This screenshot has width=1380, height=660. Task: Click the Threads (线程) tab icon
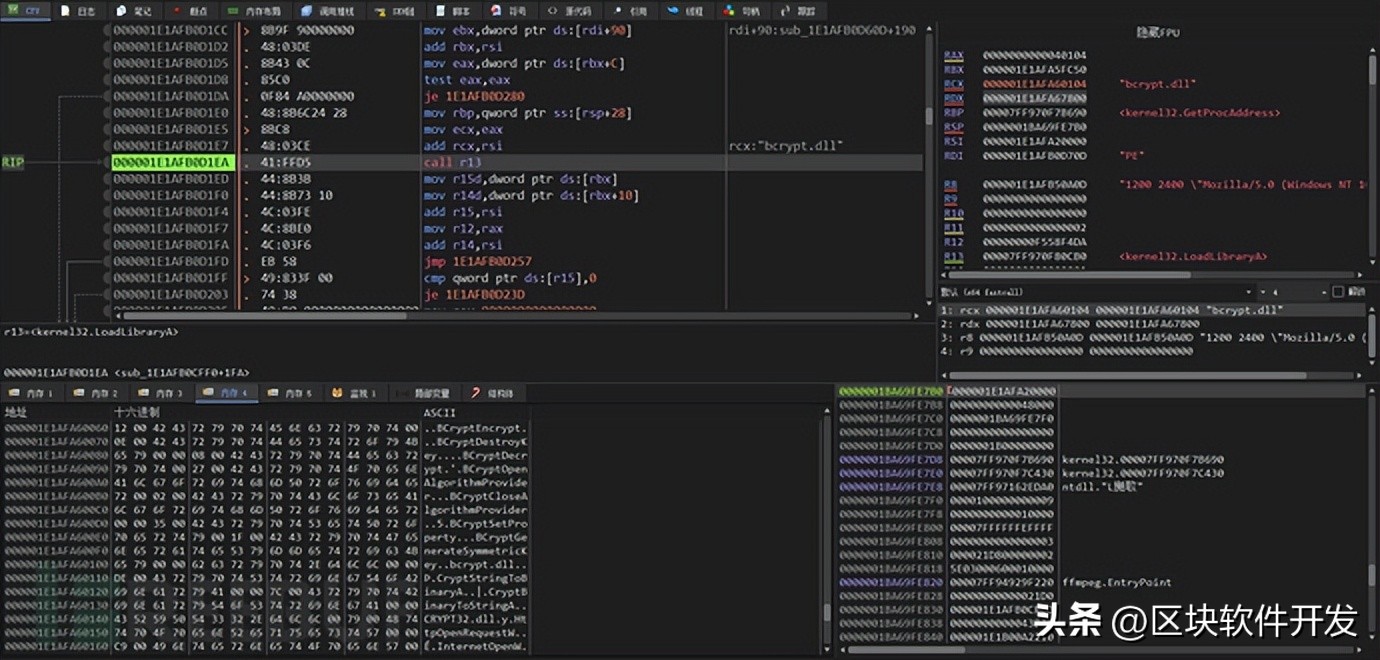[673, 11]
